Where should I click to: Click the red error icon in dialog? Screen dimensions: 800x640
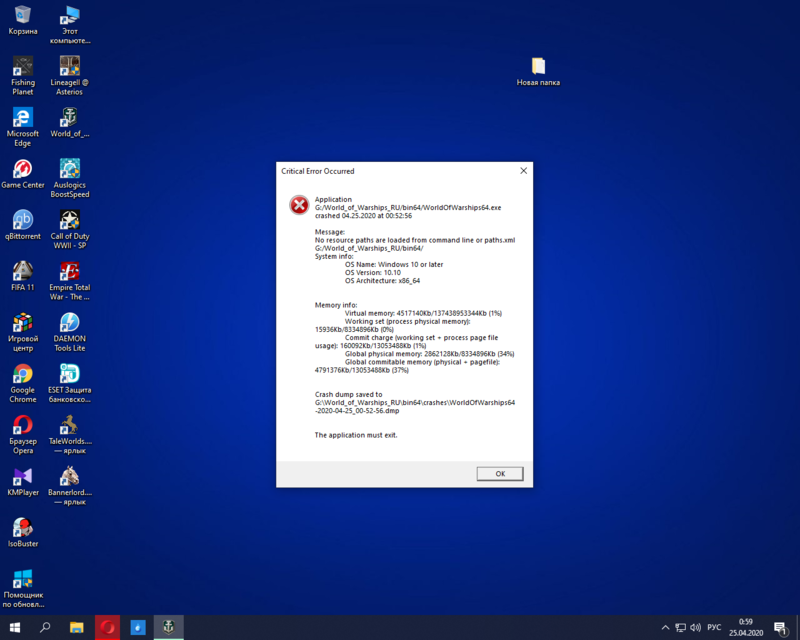(x=299, y=205)
